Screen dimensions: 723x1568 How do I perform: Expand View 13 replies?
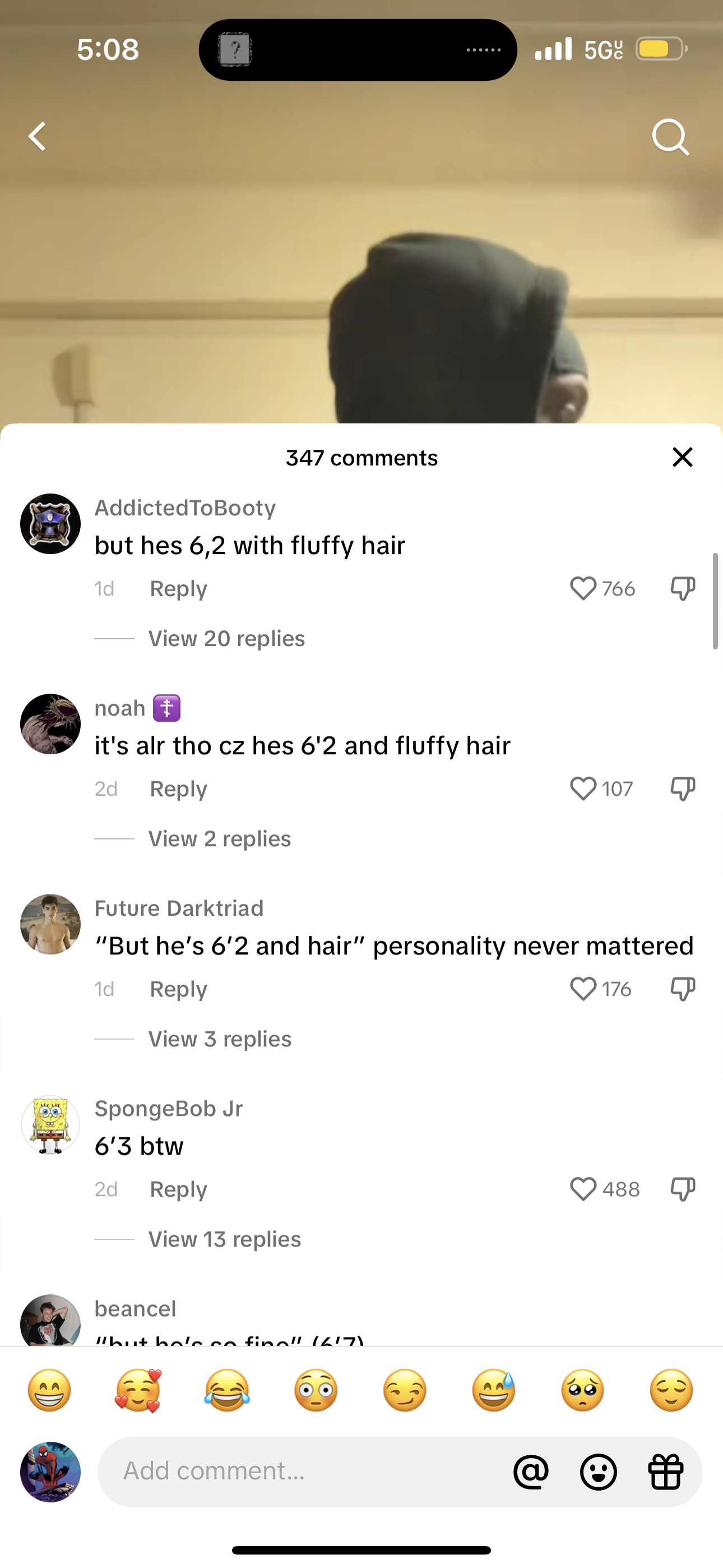(x=225, y=1239)
